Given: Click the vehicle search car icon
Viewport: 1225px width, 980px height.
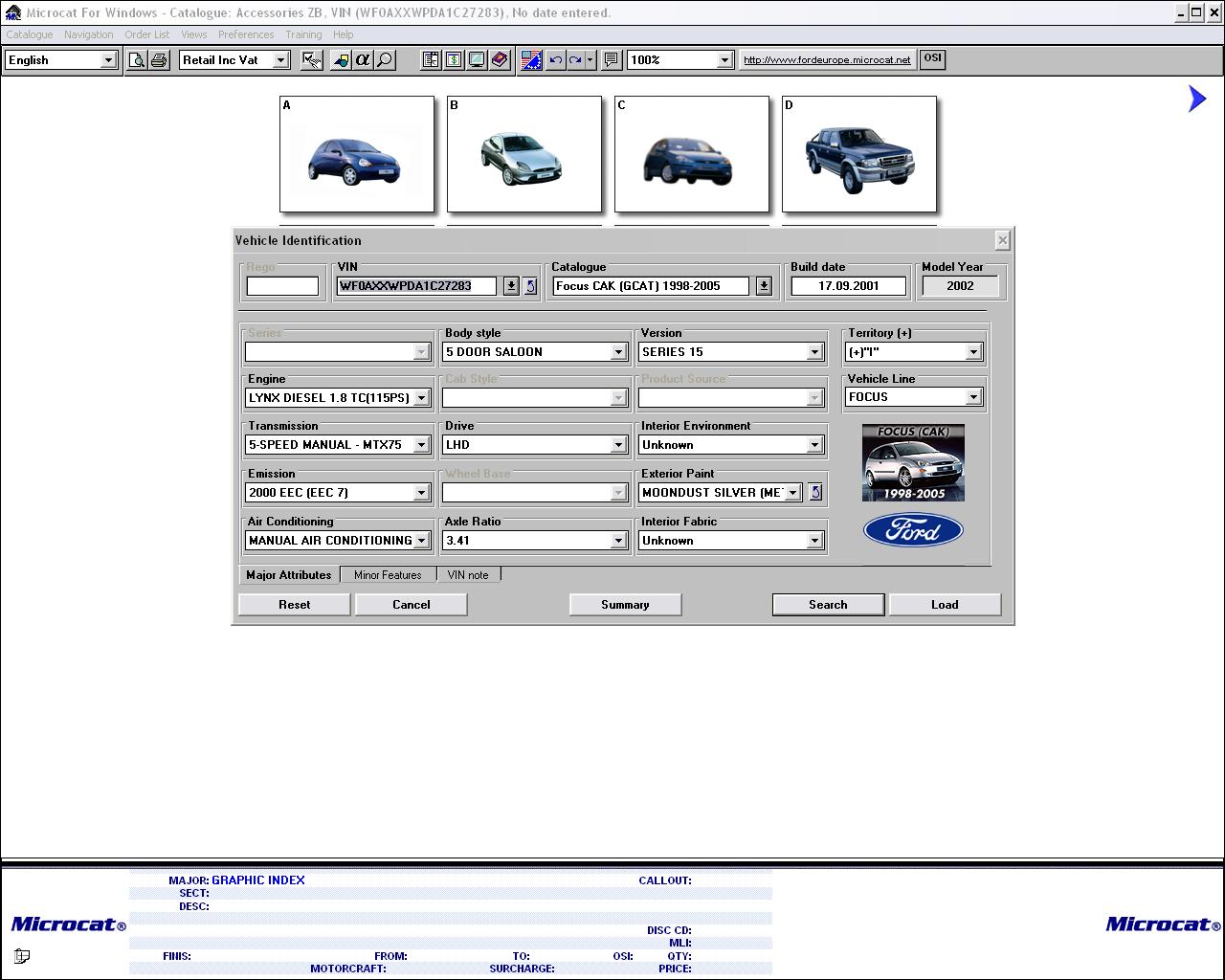Looking at the screenshot, I should coord(341,60).
